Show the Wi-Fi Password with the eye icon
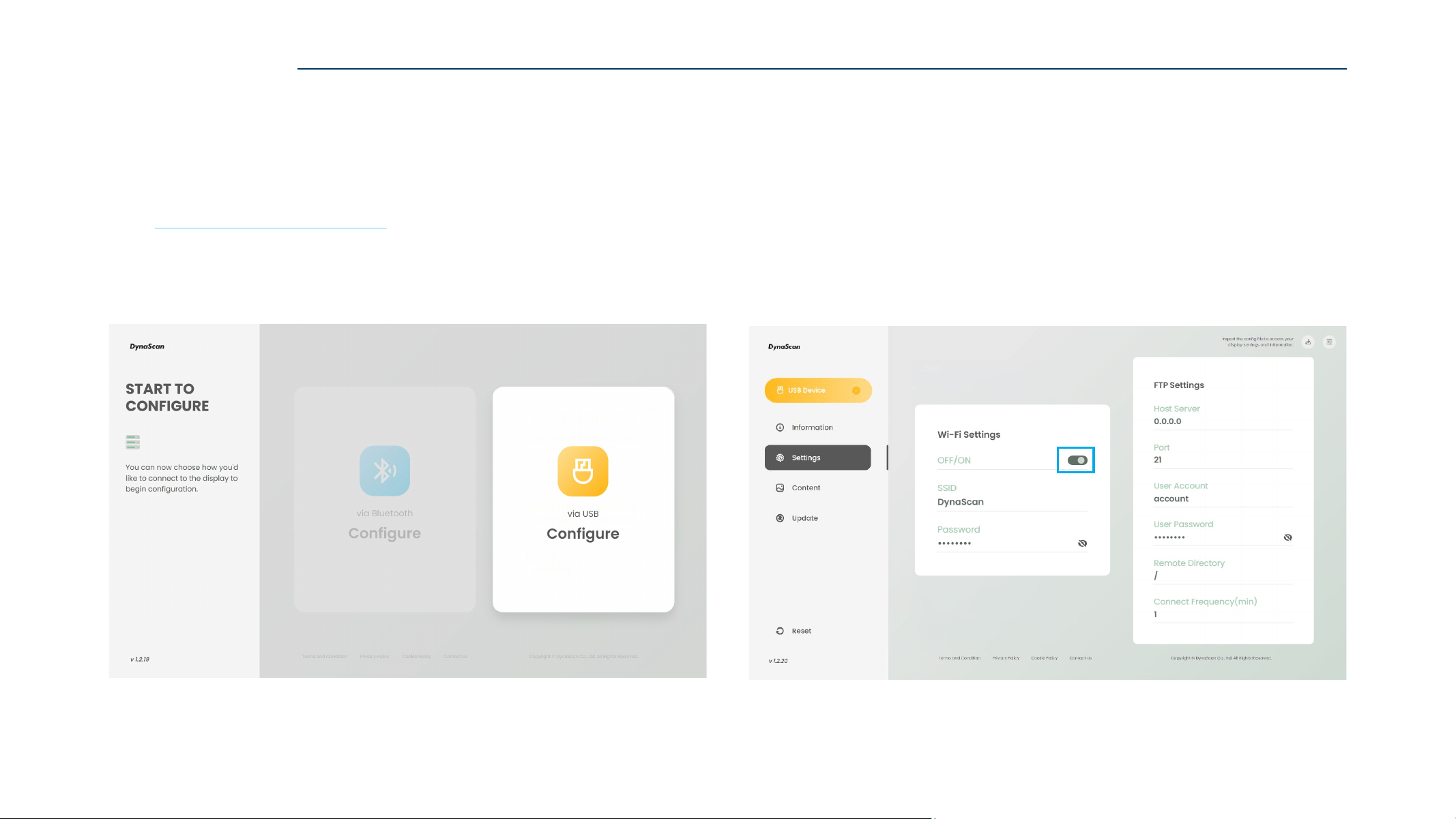Screen dimensions: 1456x819 coord(1082,543)
